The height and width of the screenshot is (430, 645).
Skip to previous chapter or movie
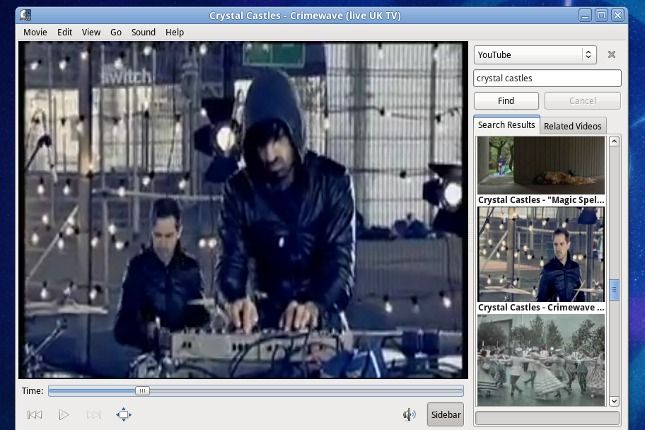[35, 414]
